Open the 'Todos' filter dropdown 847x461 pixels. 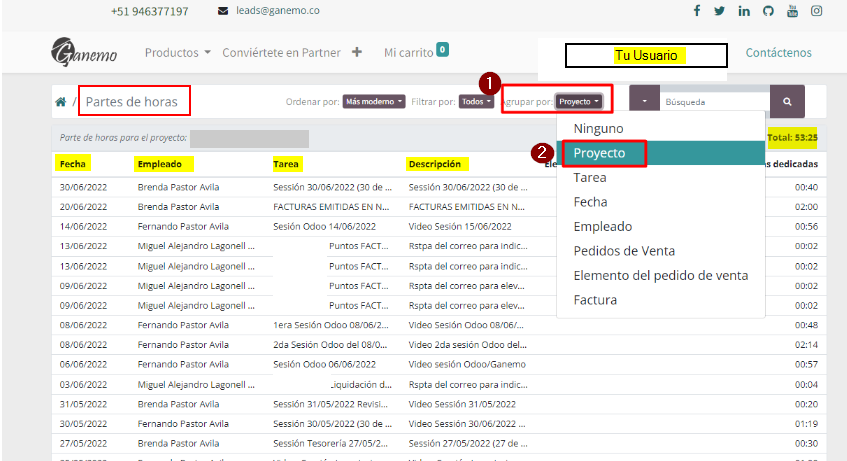(x=477, y=101)
